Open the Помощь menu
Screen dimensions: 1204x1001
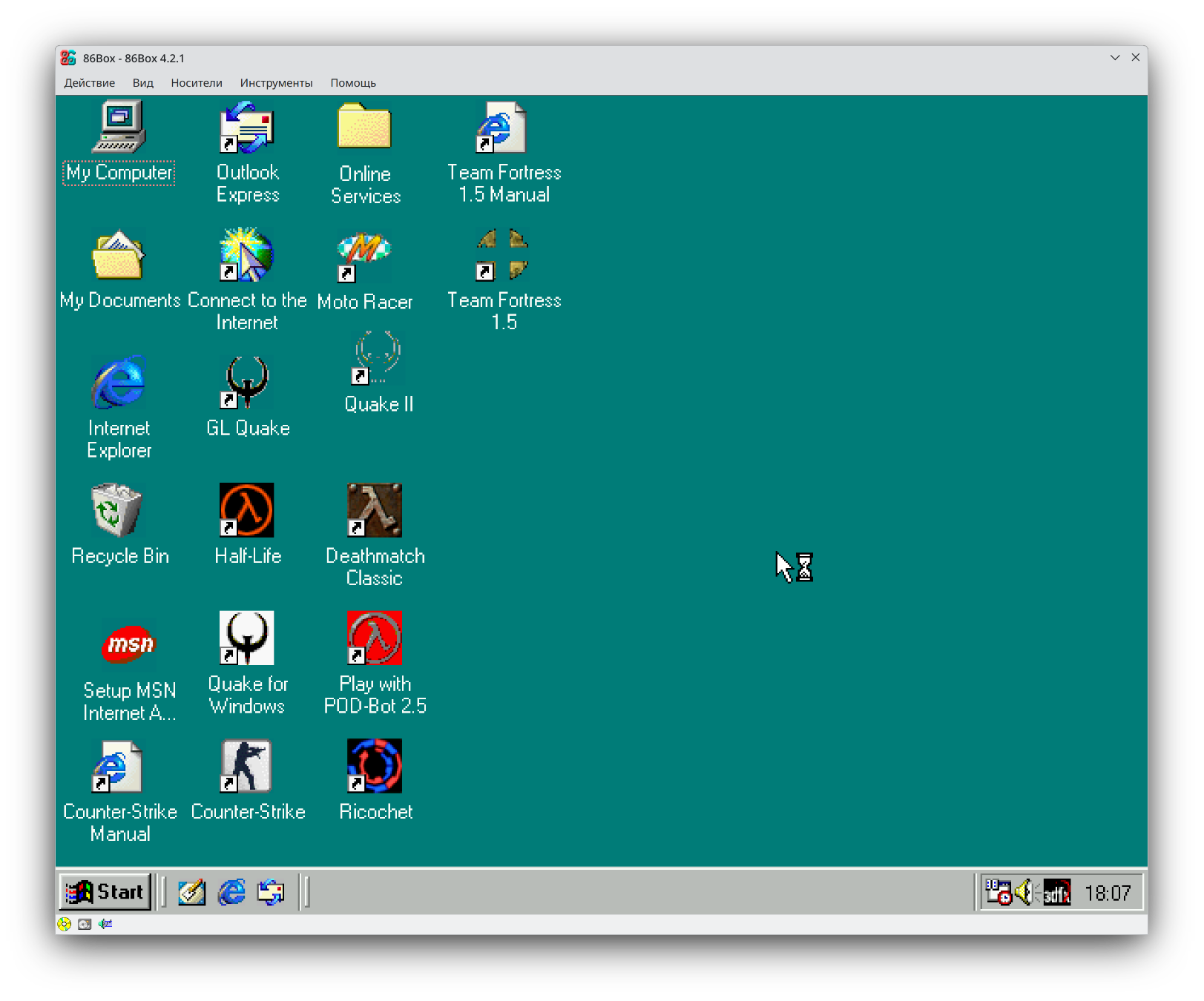pos(353,83)
